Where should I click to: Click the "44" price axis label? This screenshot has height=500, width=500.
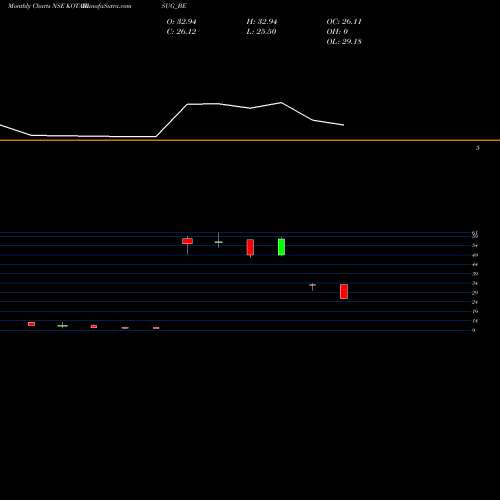point(475,265)
